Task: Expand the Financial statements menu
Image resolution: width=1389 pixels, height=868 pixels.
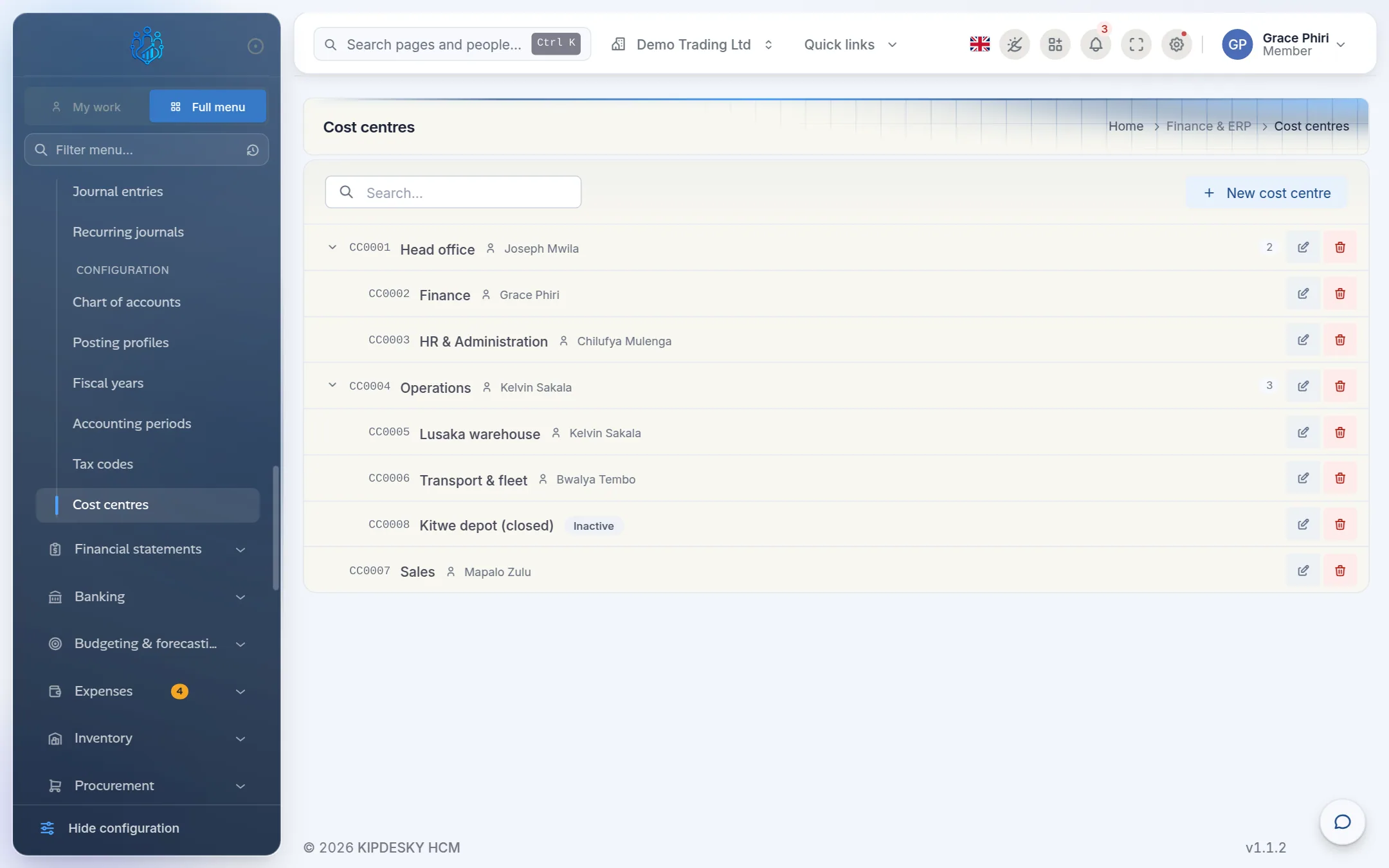Action: [147, 549]
